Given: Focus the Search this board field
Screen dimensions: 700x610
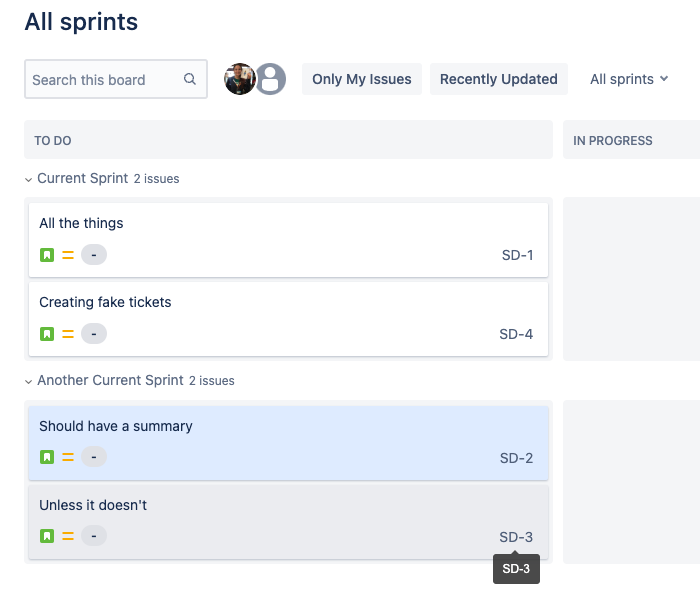Looking at the screenshot, I should (x=104, y=80).
